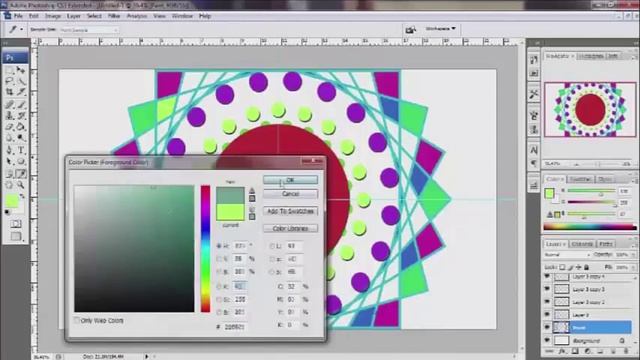
Task: Open the Sample Size dropdown
Action: pyautogui.click(x=89, y=30)
